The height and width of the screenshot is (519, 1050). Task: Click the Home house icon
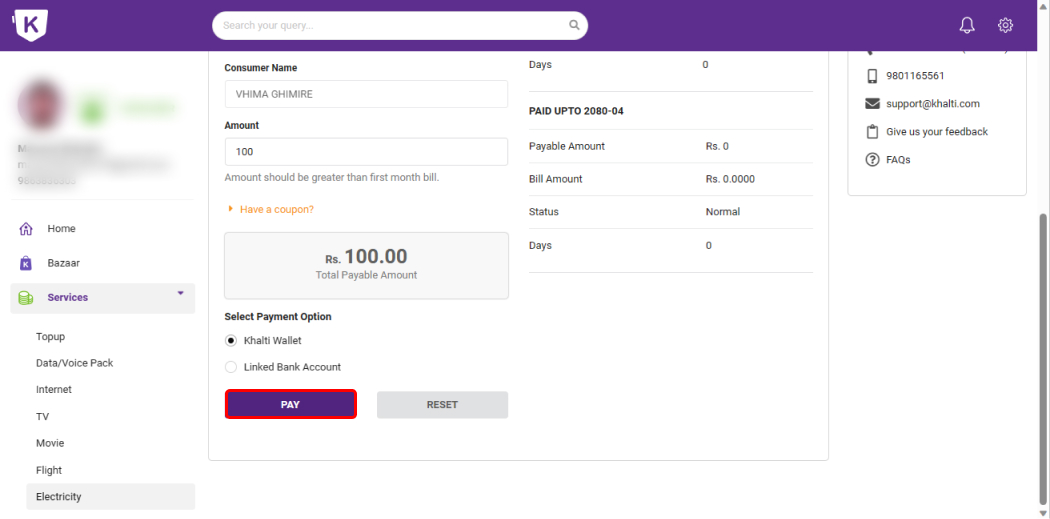pos(26,228)
